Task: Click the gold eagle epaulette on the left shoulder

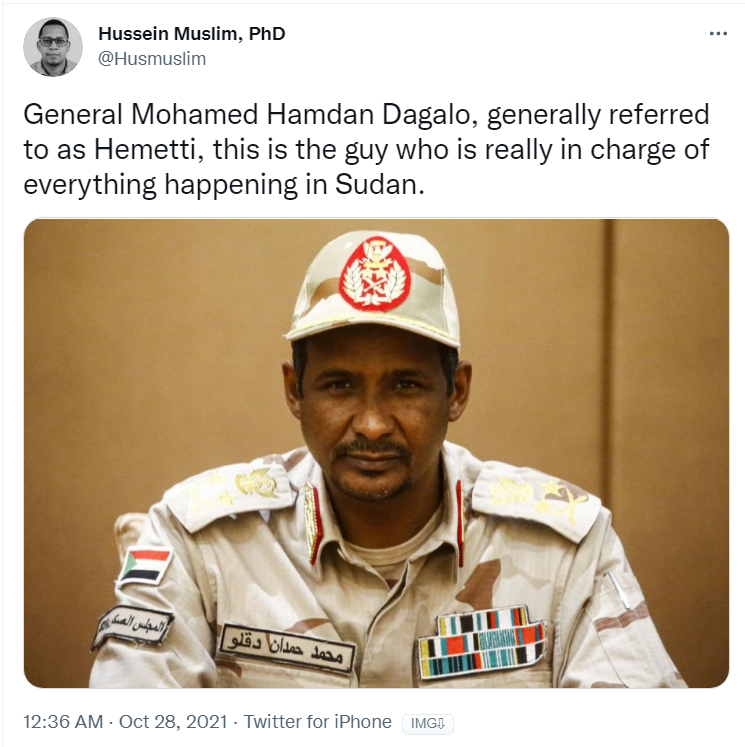Action: coord(256,482)
